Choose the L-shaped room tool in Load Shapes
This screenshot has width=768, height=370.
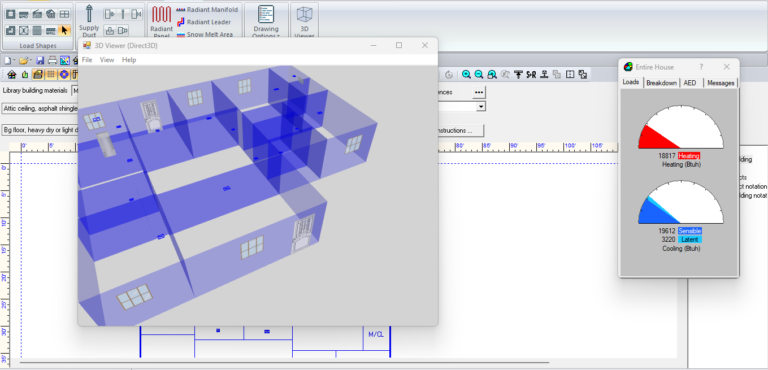(x=11, y=30)
